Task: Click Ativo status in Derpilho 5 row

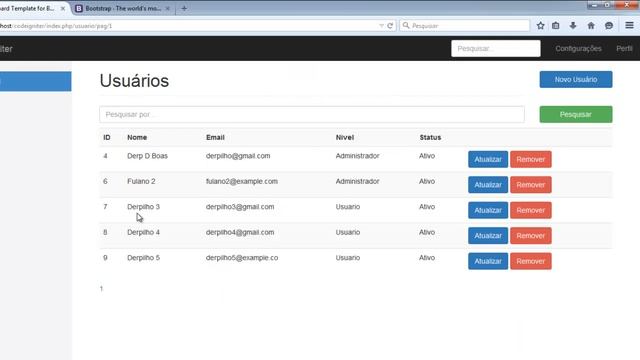Action: point(427,258)
